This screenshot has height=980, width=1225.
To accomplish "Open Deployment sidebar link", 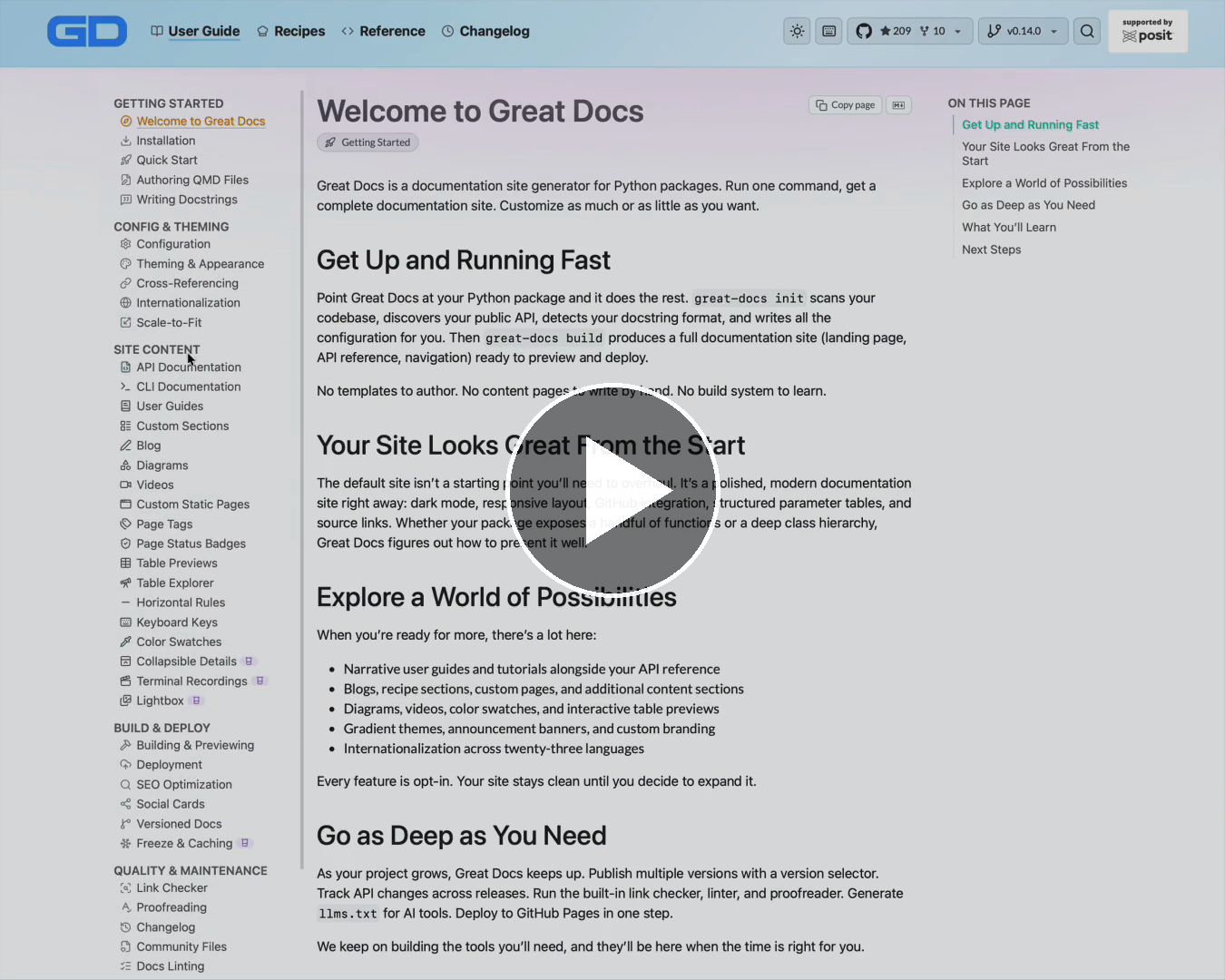I will (169, 765).
